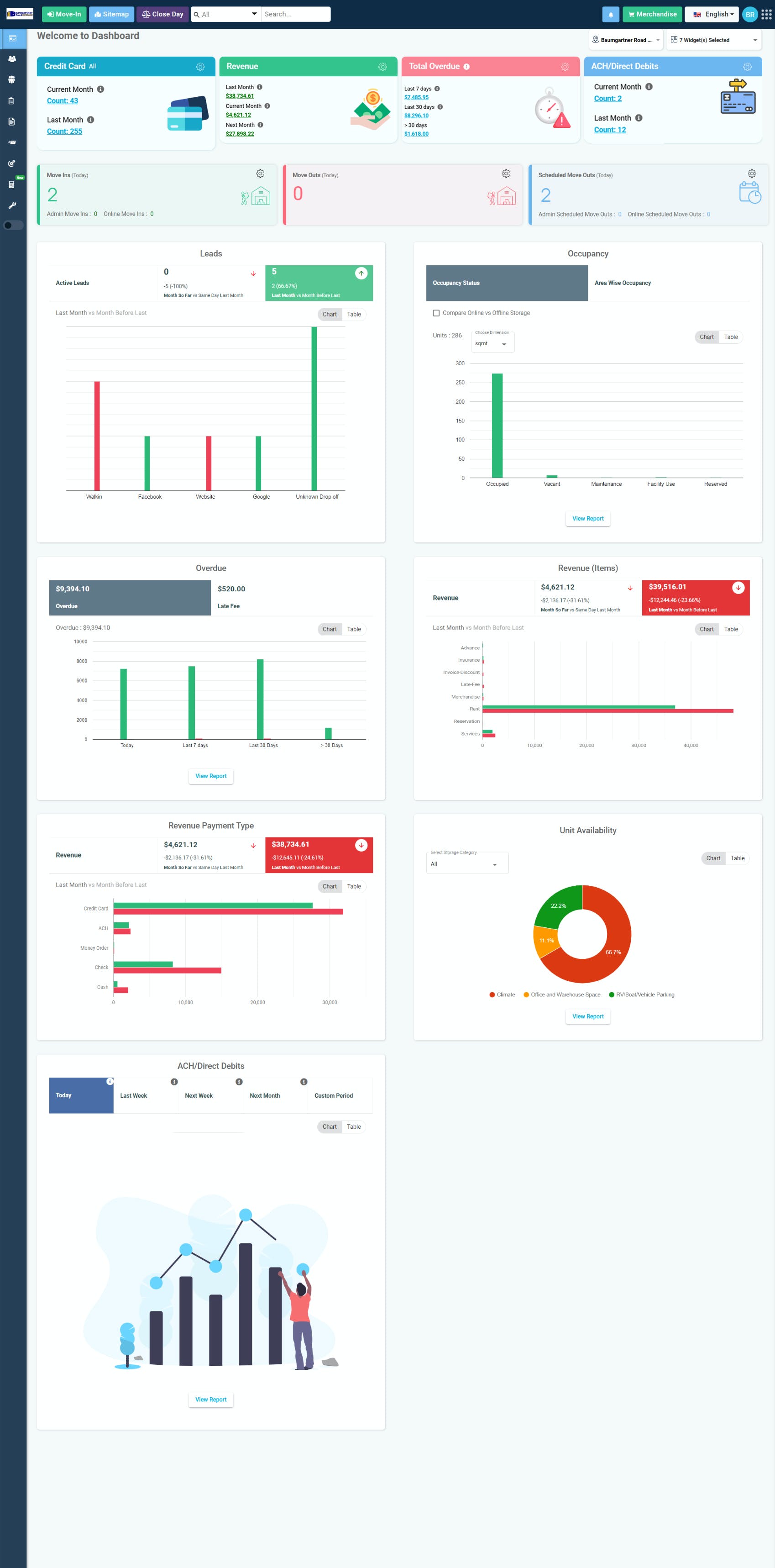
Task: Open the English language dropdown
Action: 712,14
